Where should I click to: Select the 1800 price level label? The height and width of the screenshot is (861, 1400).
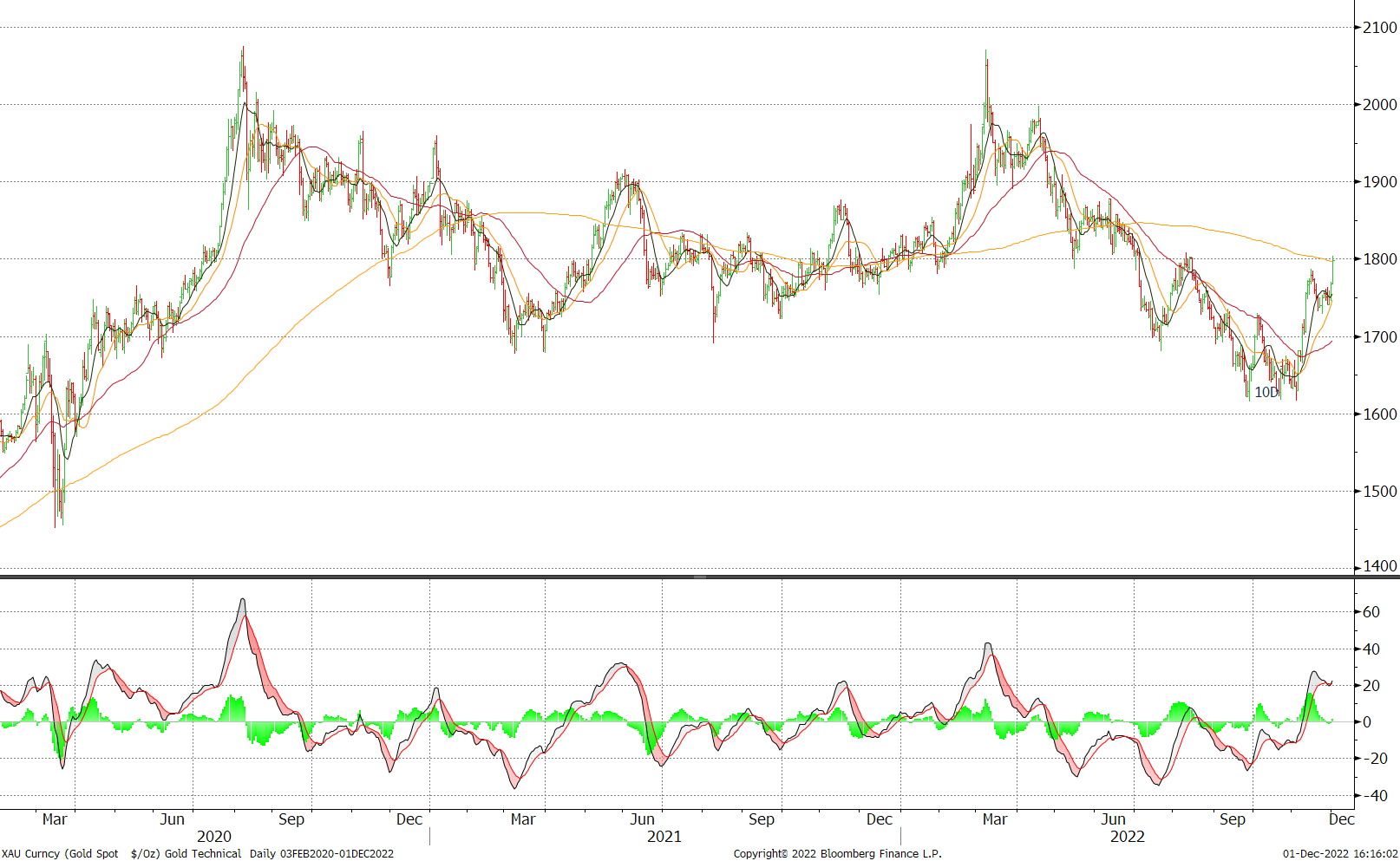(1380, 259)
